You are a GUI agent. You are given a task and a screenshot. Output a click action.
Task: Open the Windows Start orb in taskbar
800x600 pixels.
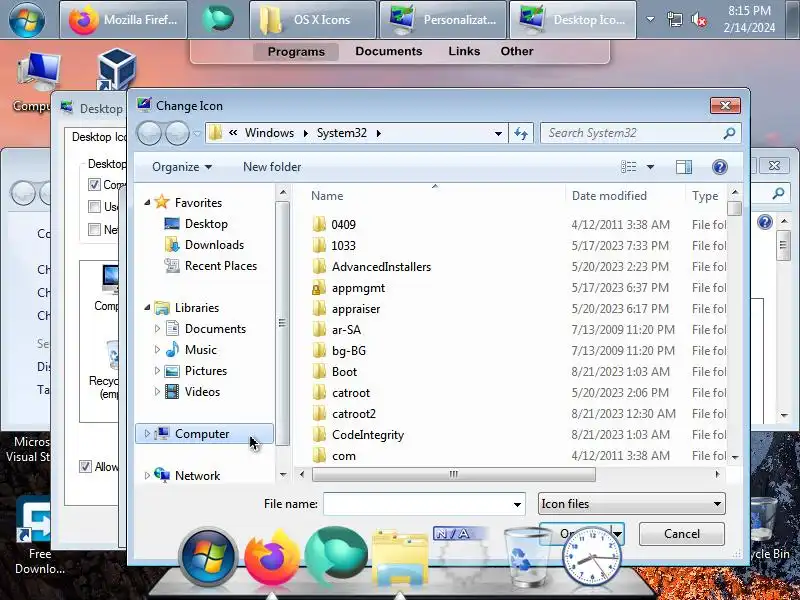point(27,19)
